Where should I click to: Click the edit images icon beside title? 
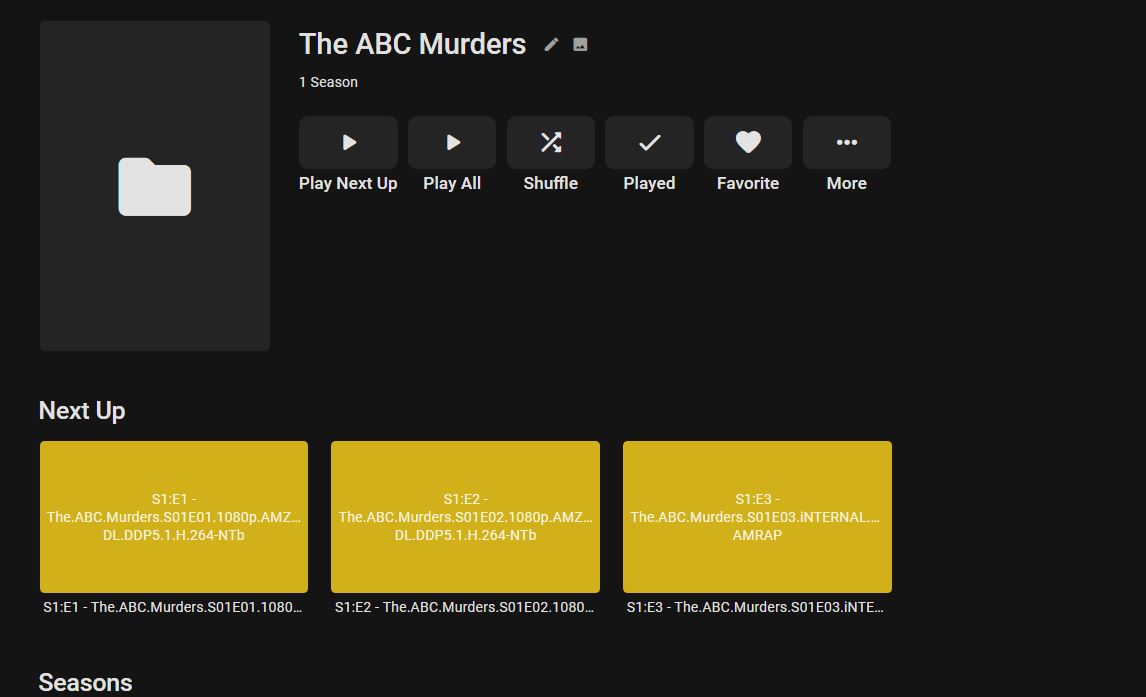click(x=580, y=45)
